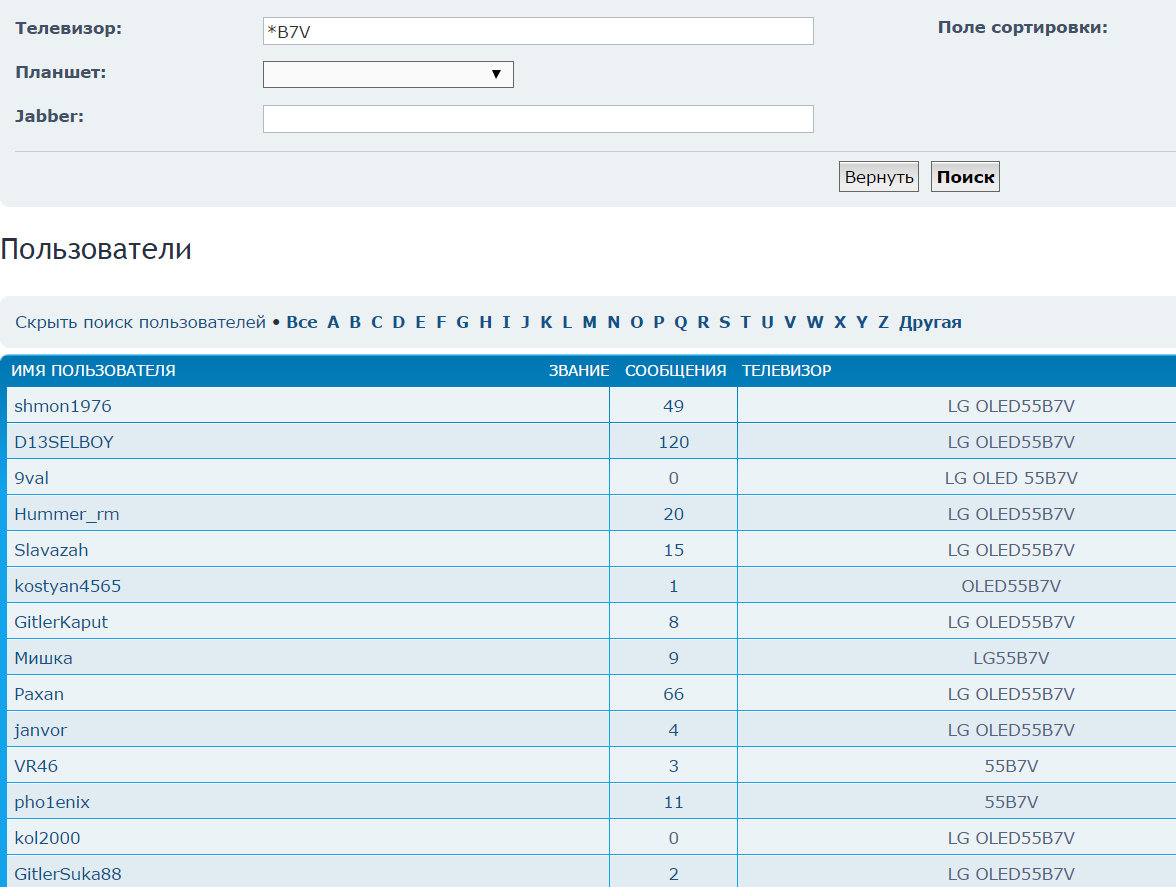The image size is (1176, 887).
Task: Filter users by Другая link
Action: tap(930, 322)
